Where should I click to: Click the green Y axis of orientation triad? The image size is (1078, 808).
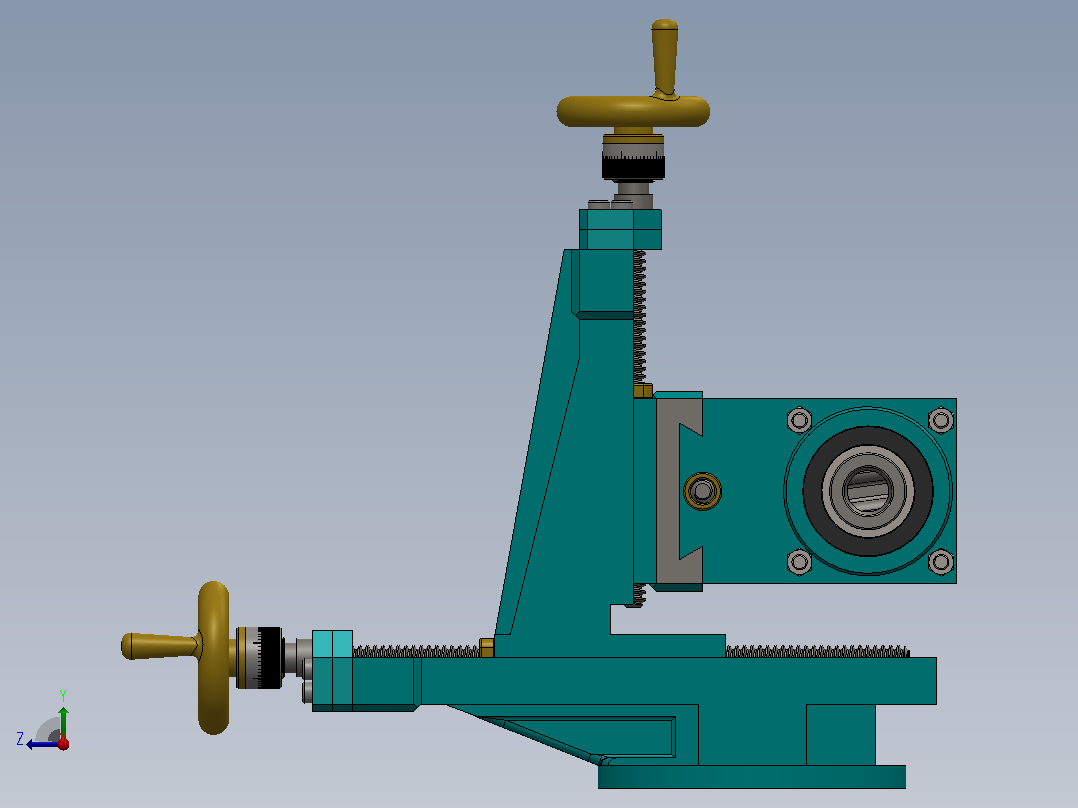coord(63,721)
